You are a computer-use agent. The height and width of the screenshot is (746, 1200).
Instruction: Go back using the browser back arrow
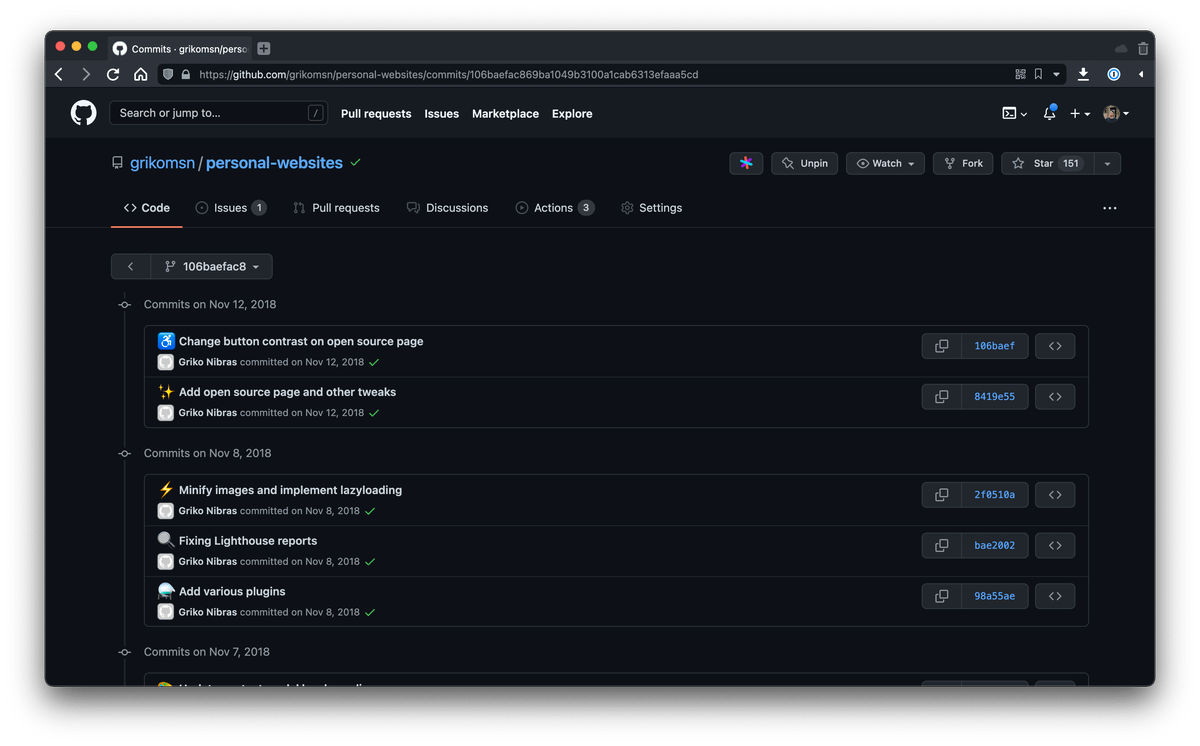59,74
